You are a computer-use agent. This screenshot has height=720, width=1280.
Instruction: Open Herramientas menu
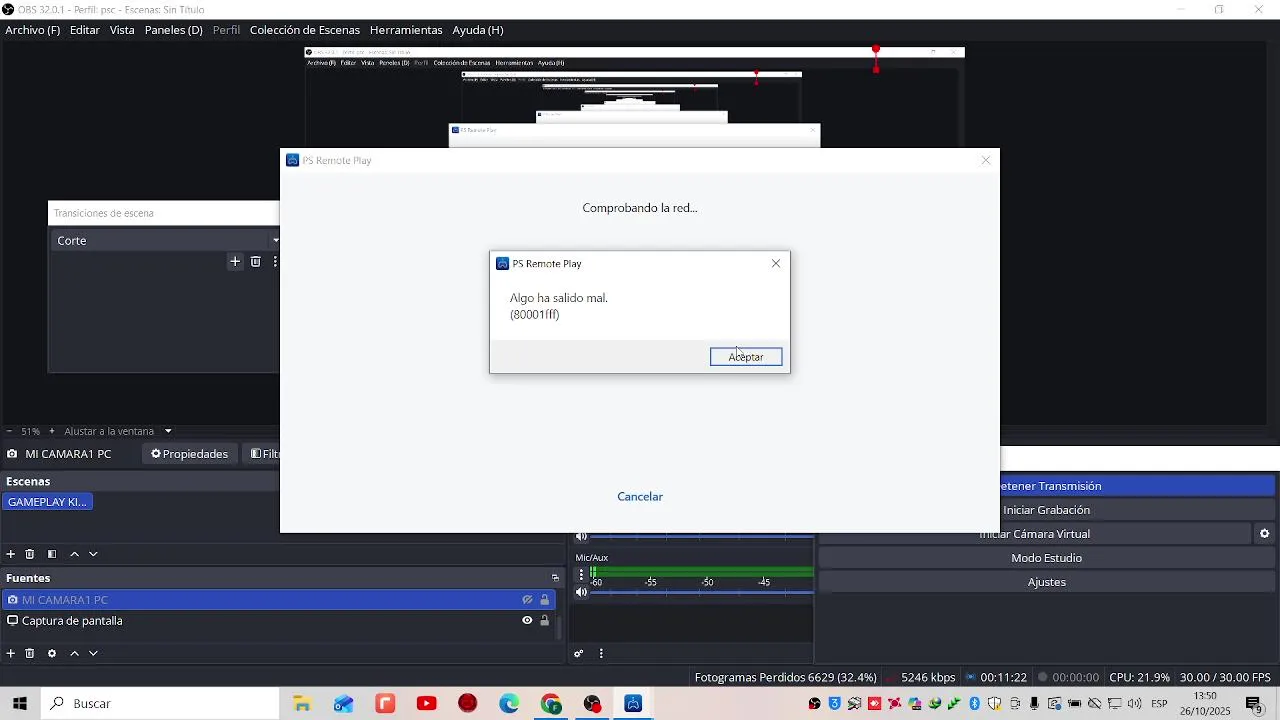pyautogui.click(x=406, y=30)
